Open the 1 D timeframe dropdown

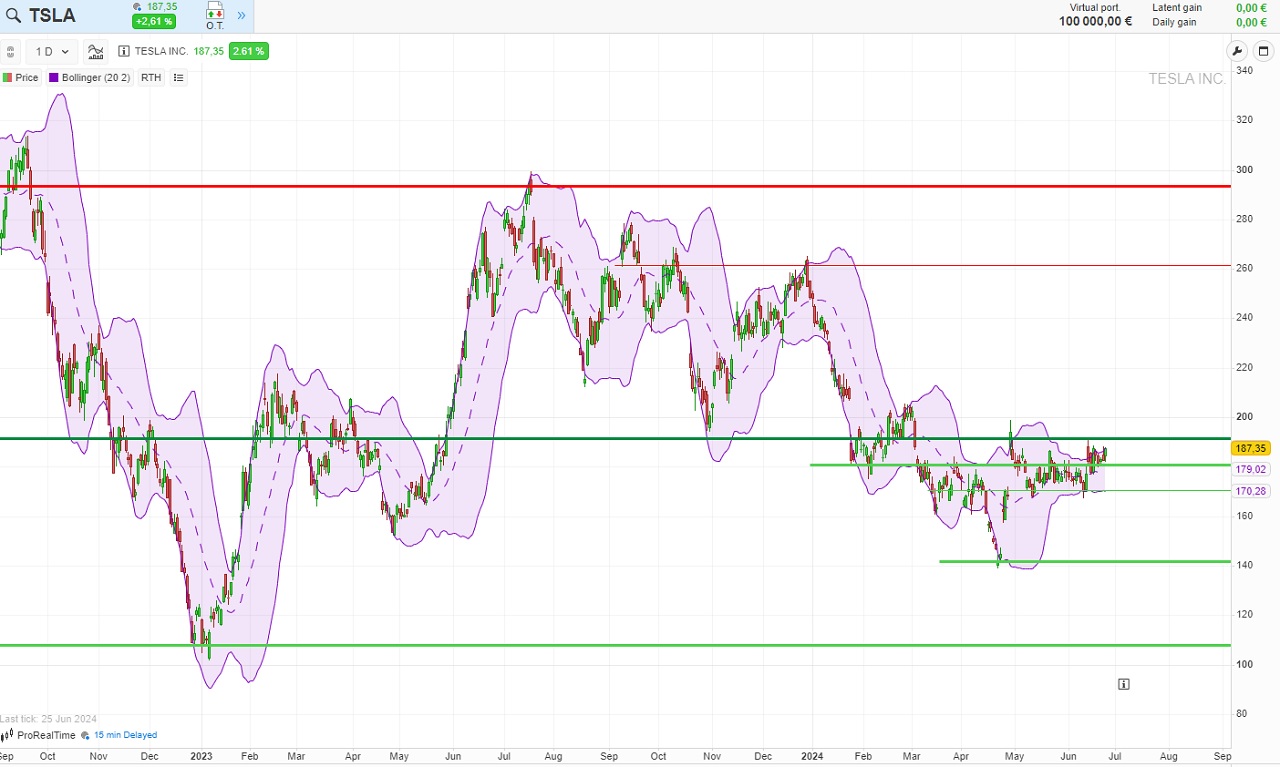[x=52, y=51]
